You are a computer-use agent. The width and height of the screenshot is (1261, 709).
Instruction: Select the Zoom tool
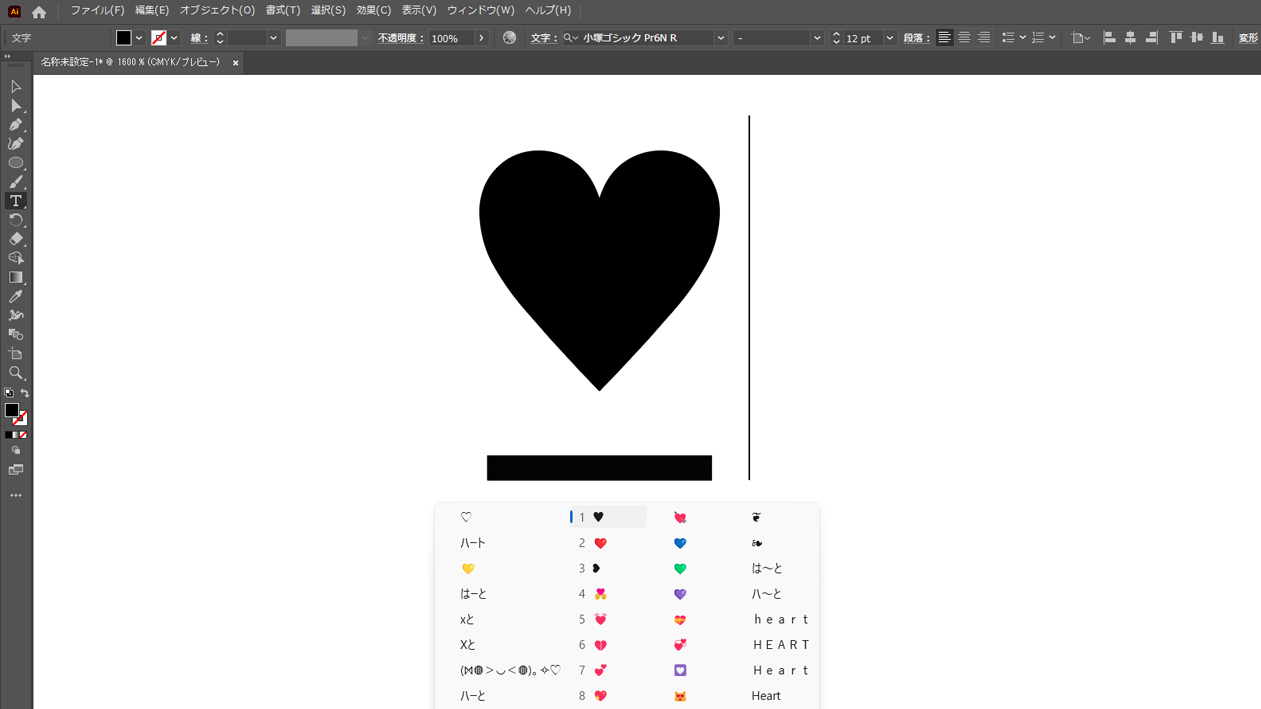[16, 373]
